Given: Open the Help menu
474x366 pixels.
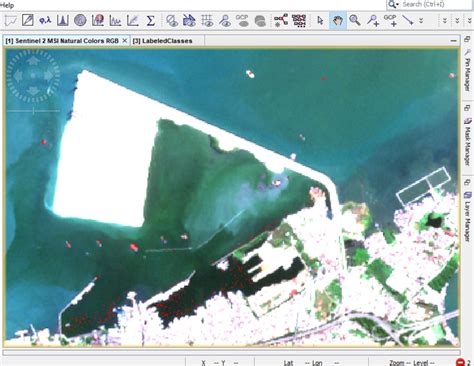Looking at the screenshot, I should [x=7, y=5].
